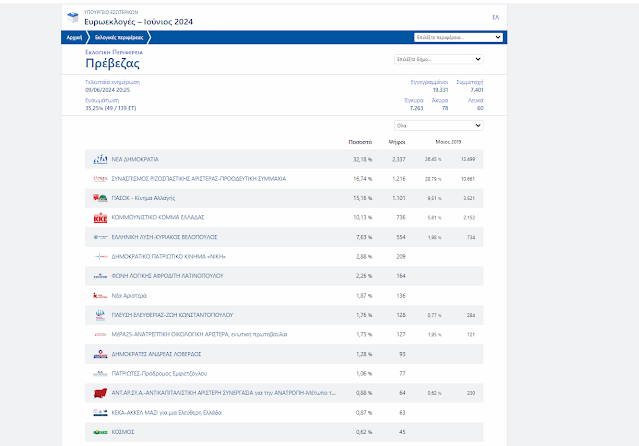The width and height of the screenshot is (639, 446).
Task: Open ΠΑΣΟΚ - Κίνημα Αλλαγής party link
Action: [143, 198]
